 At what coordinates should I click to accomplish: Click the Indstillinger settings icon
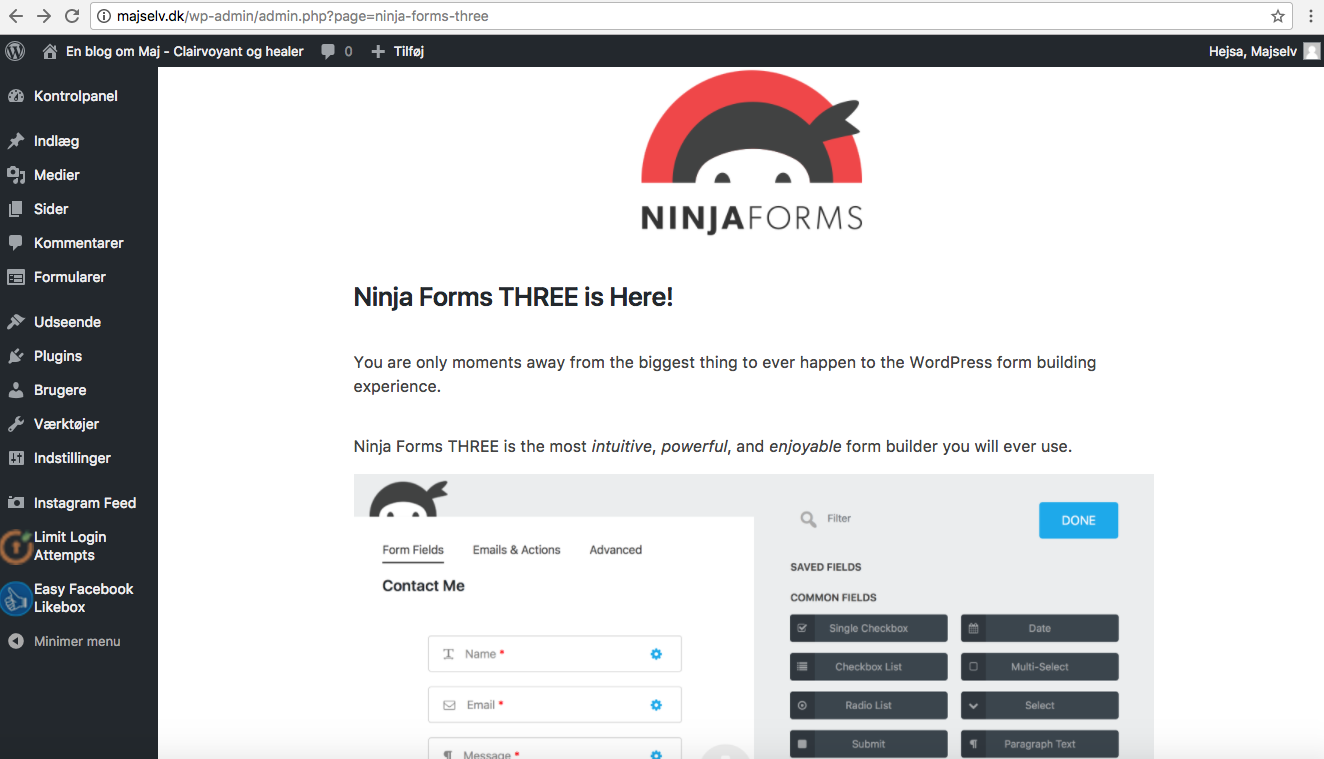tap(16, 458)
